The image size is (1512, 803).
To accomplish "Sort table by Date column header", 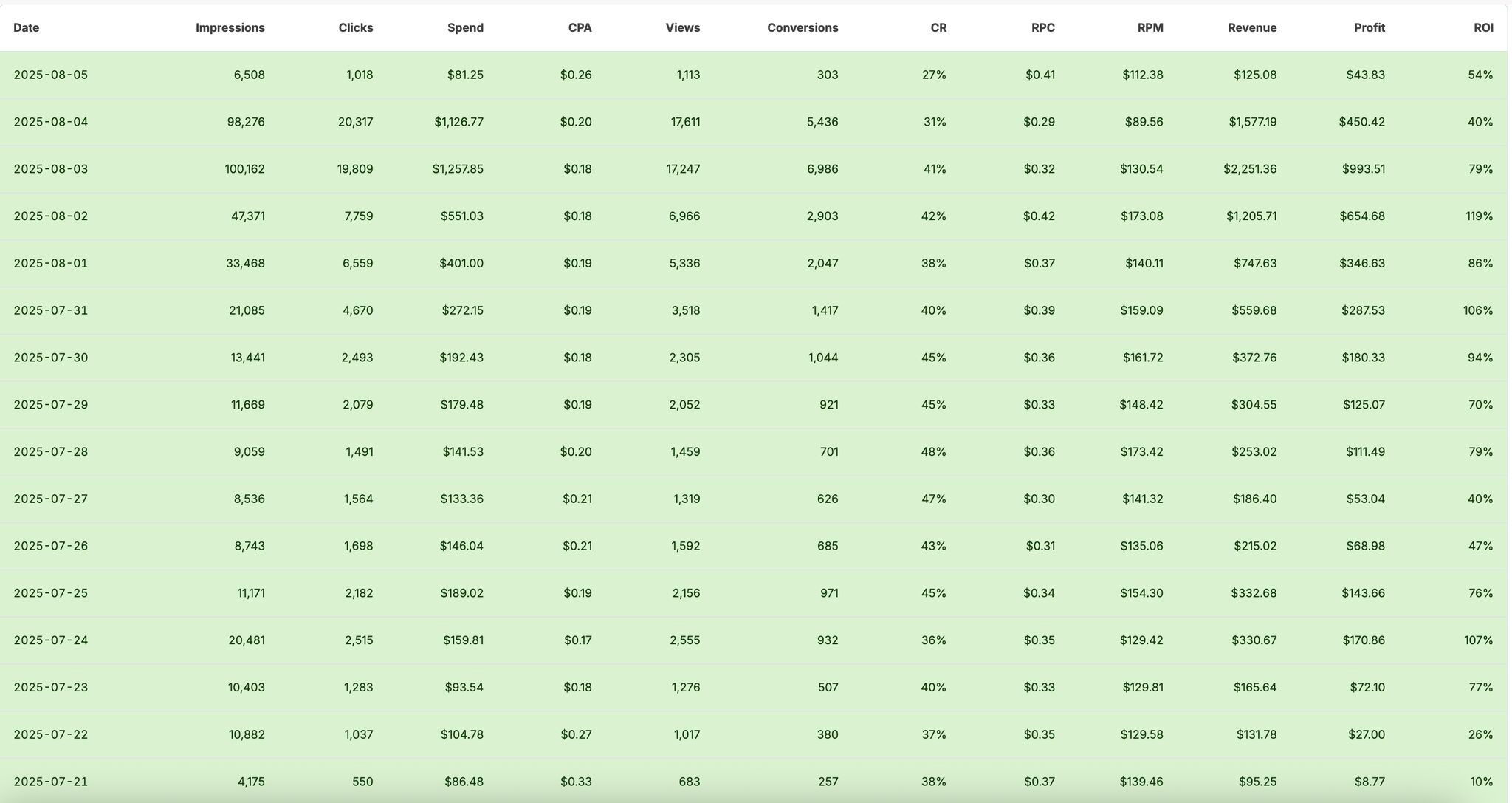I will (26, 28).
